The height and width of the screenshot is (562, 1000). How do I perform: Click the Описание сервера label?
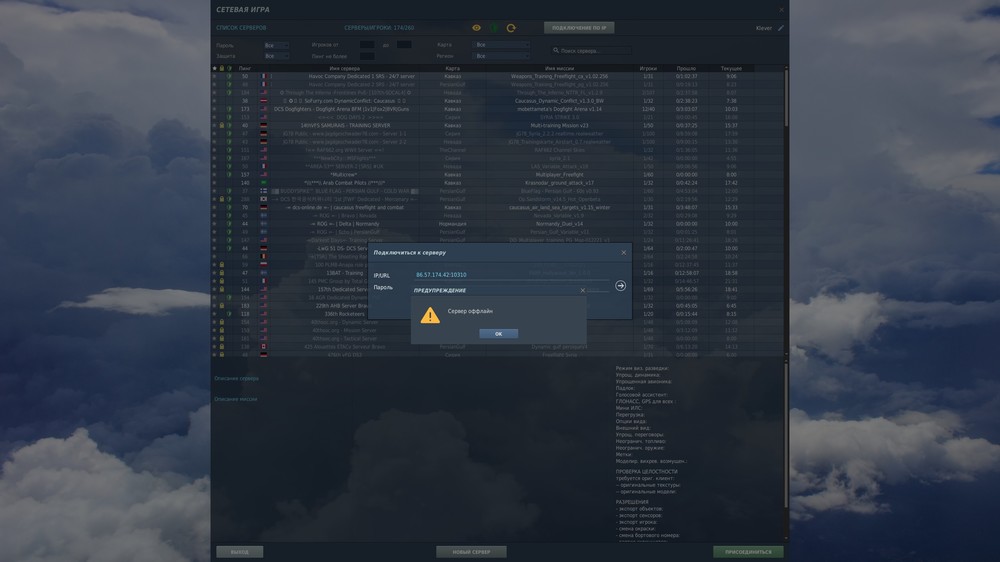coord(237,378)
